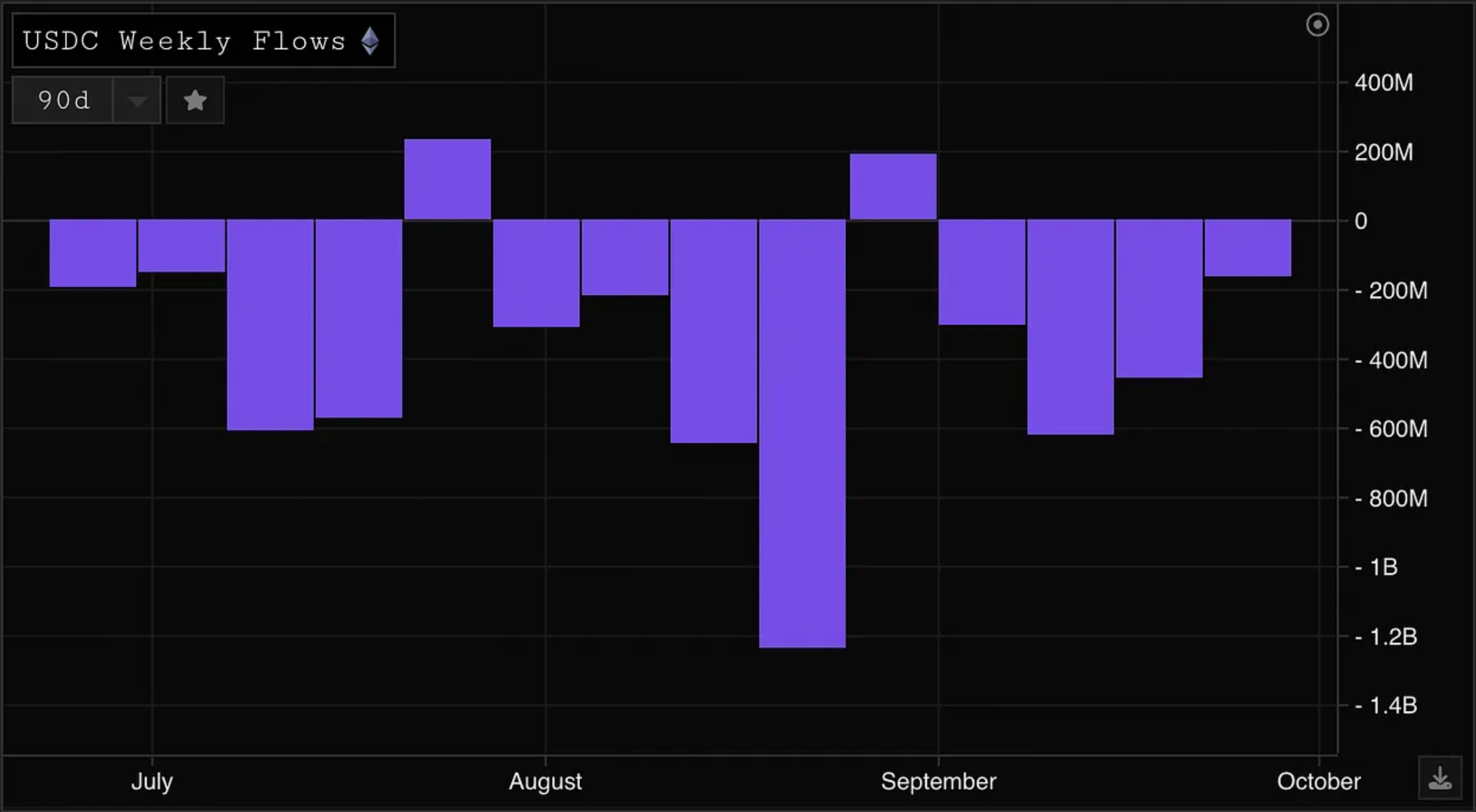Click the tallest positive bar in late July
This screenshot has height=812, width=1476.
[x=447, y=180]
